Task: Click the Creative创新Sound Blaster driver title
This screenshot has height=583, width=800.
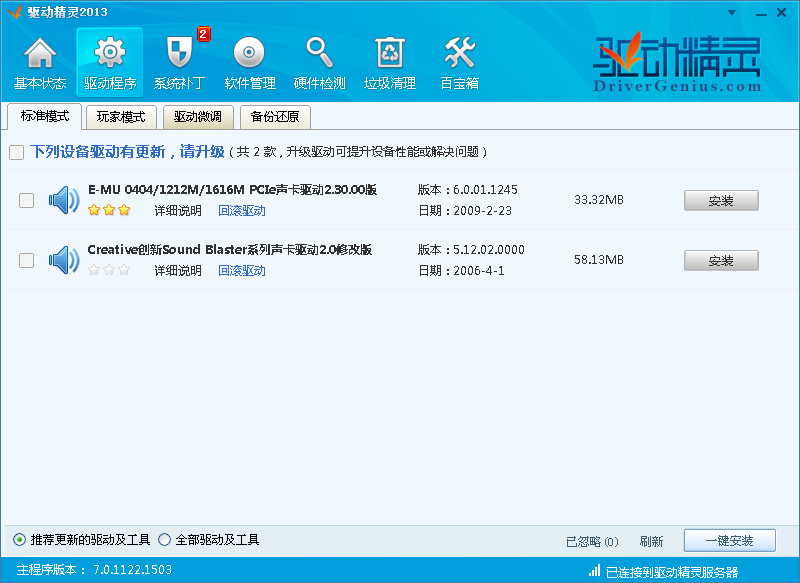Action: coord(230,249)
